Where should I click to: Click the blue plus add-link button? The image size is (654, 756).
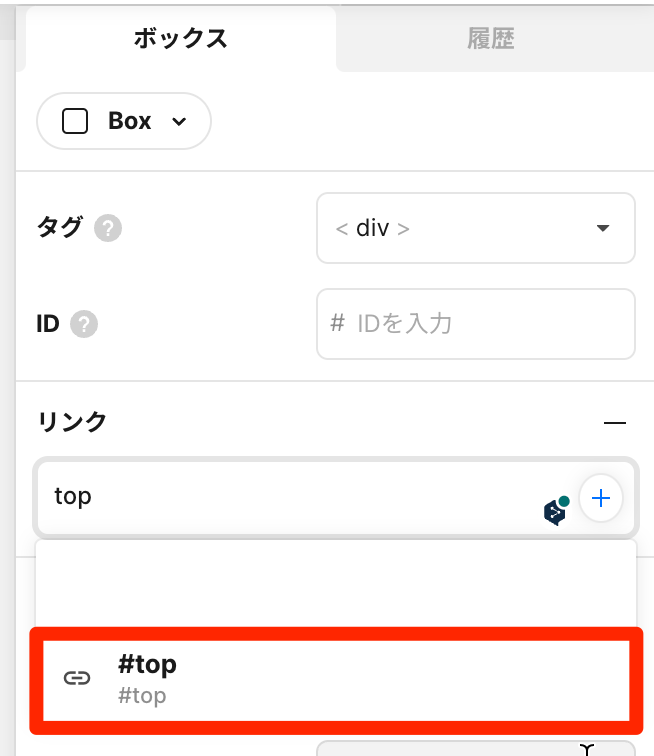click(x=600, y=498)
